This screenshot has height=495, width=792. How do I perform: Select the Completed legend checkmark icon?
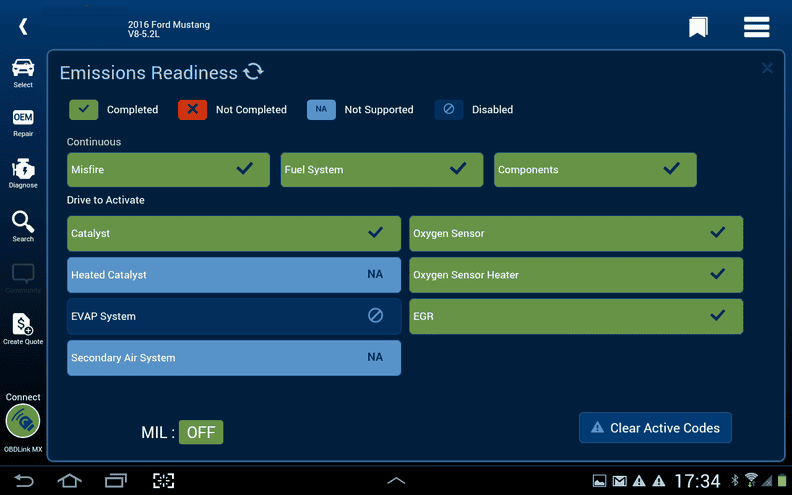pyautogui.click(x=83, y=110)
